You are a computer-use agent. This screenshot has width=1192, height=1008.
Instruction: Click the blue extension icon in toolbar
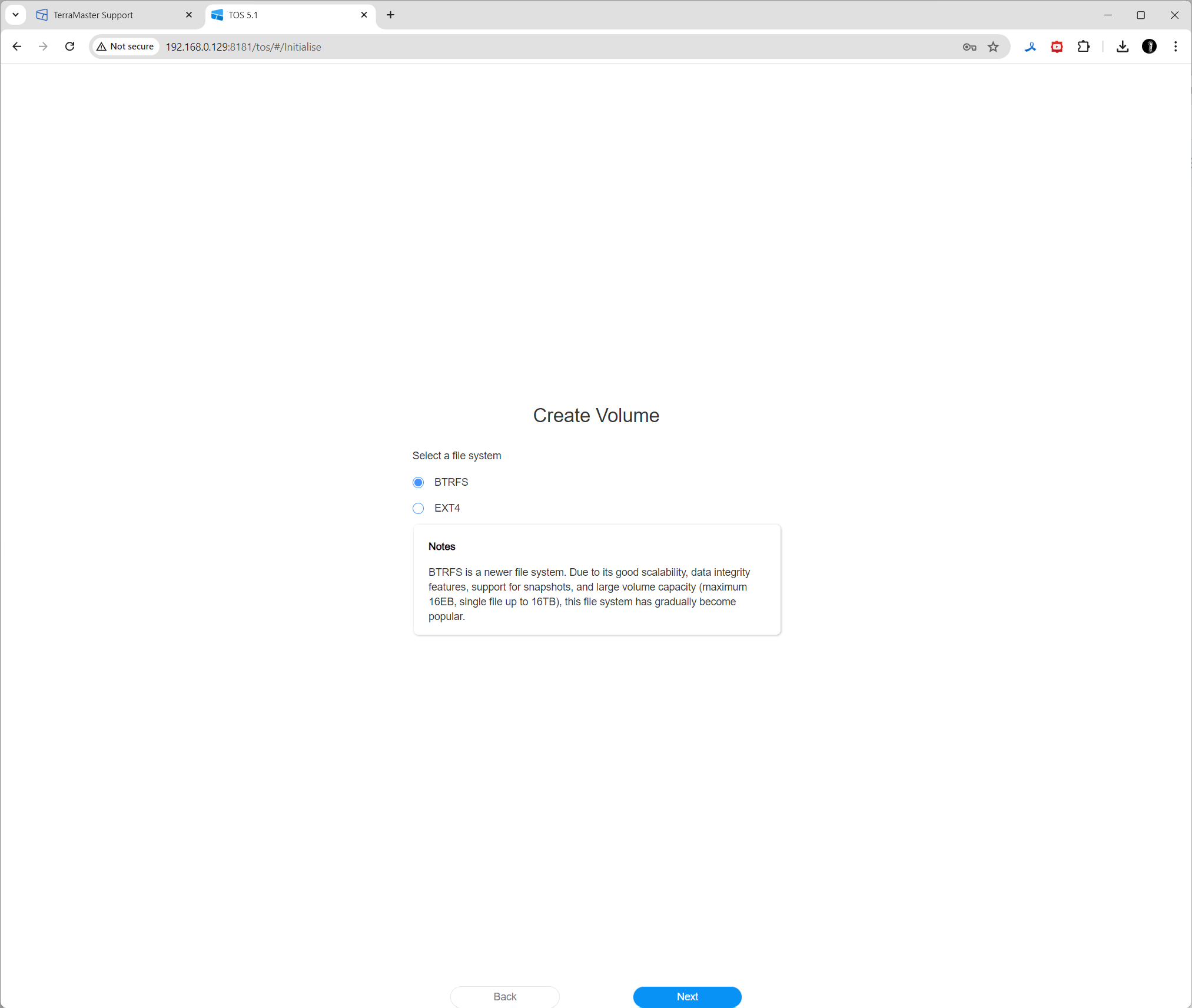coord(1030,47)
